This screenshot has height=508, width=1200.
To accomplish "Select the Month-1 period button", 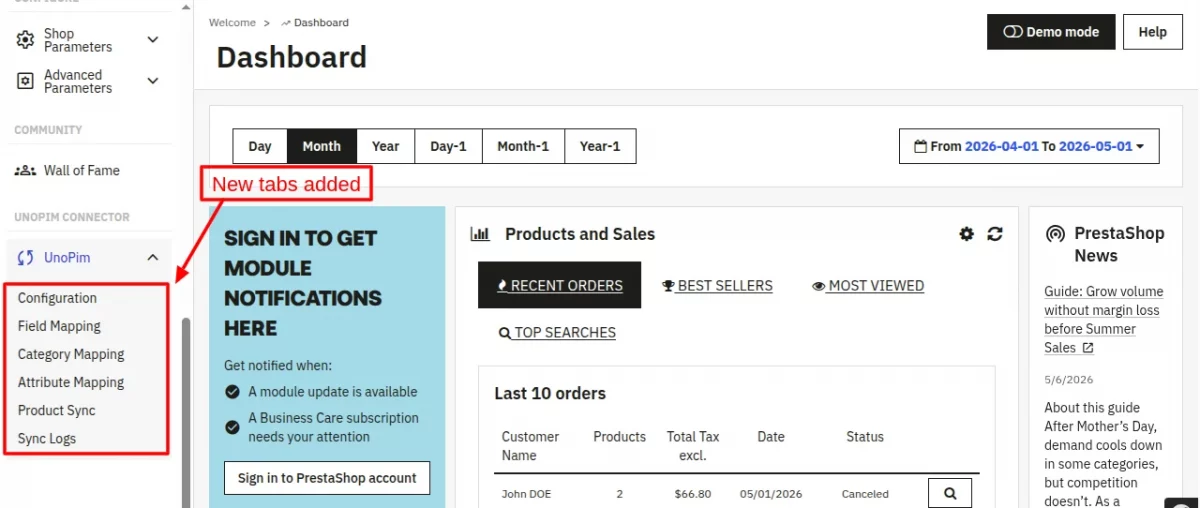I will 523,146.
